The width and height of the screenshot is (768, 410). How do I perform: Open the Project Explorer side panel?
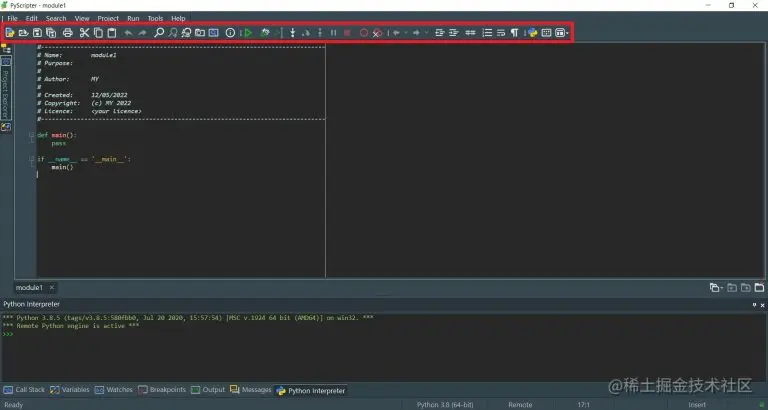pyautogui.click(x=5, y=88)
